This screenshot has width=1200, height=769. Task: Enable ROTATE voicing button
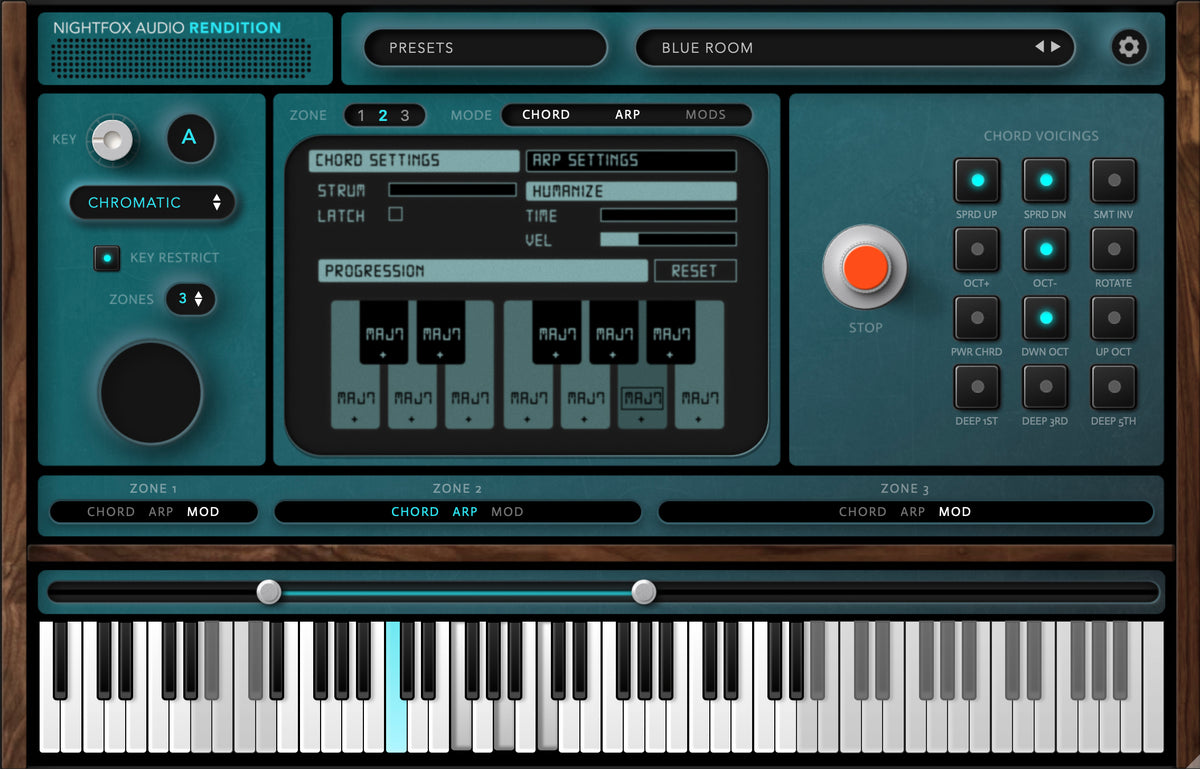pos(1114,249)
